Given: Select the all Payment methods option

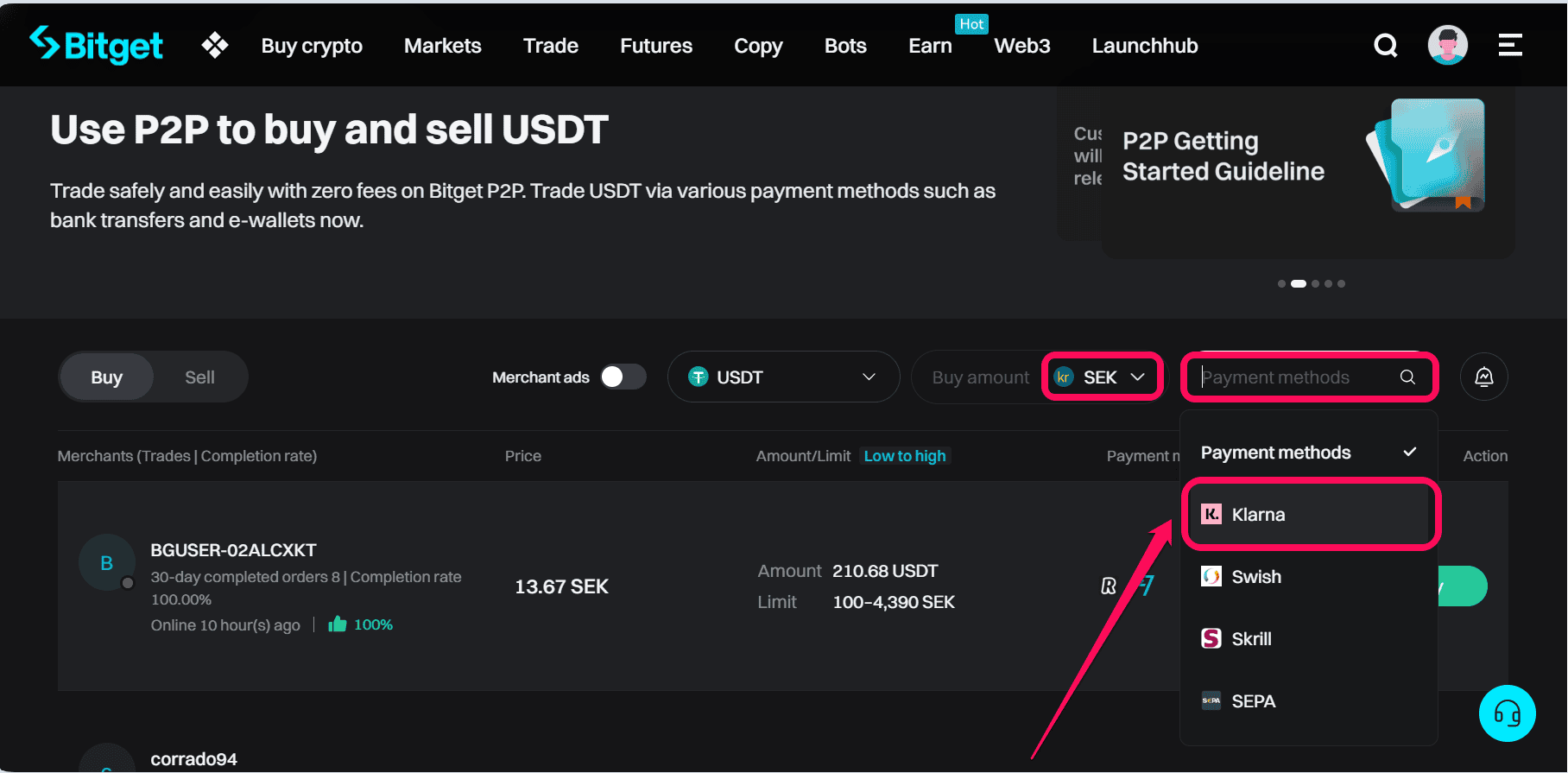Looking at the screenshot, I should tap(1309, 453).
